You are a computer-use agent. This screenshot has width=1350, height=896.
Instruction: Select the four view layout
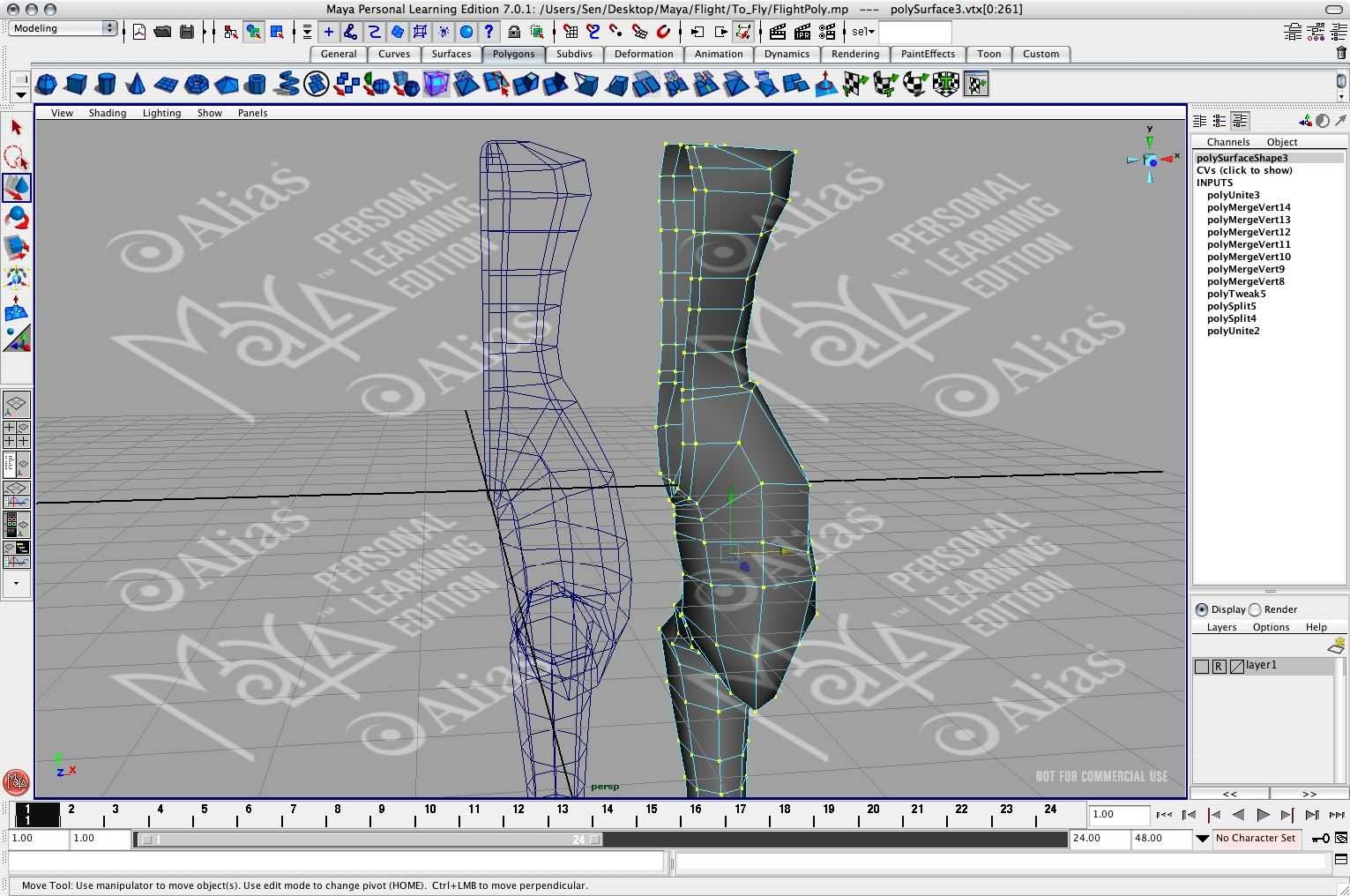click(16, 435)
